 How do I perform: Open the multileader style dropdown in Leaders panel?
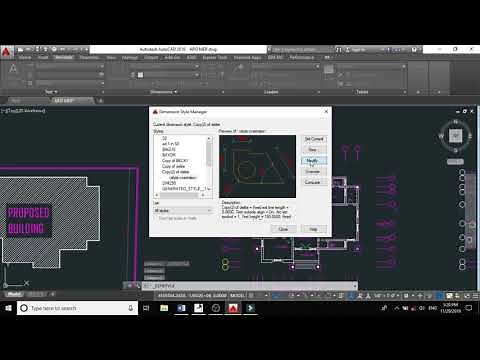tap(285, 67)
